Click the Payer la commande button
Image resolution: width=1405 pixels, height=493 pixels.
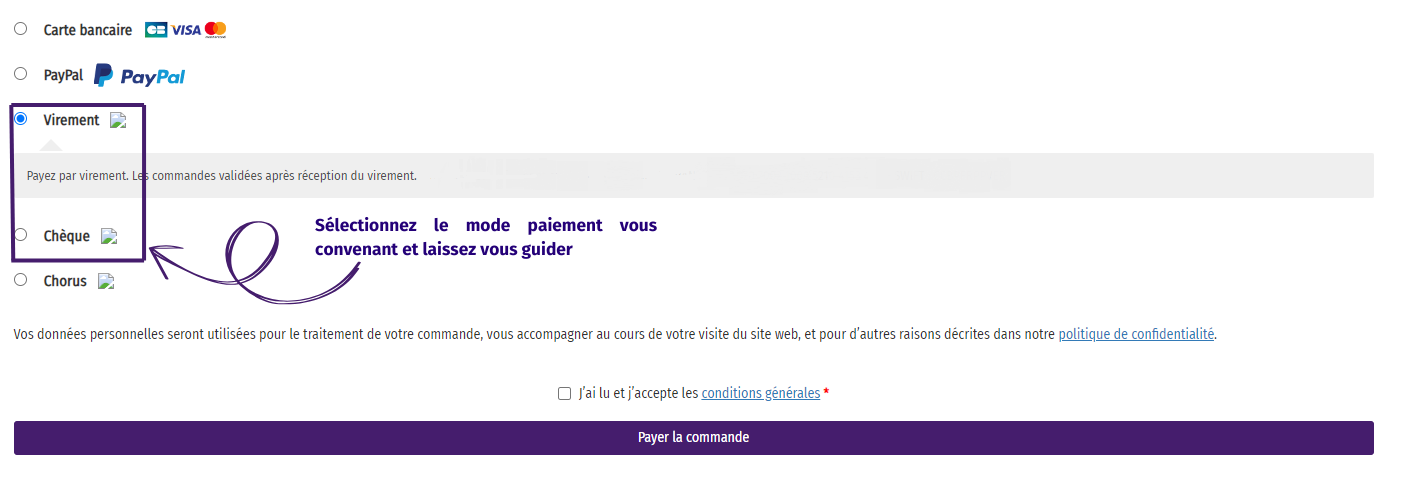coord(694,438)
